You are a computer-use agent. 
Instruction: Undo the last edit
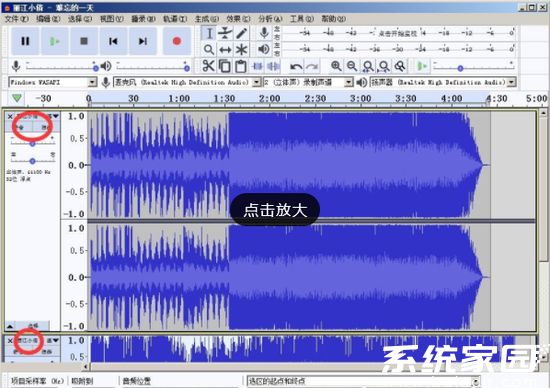[x=296, y=66]
